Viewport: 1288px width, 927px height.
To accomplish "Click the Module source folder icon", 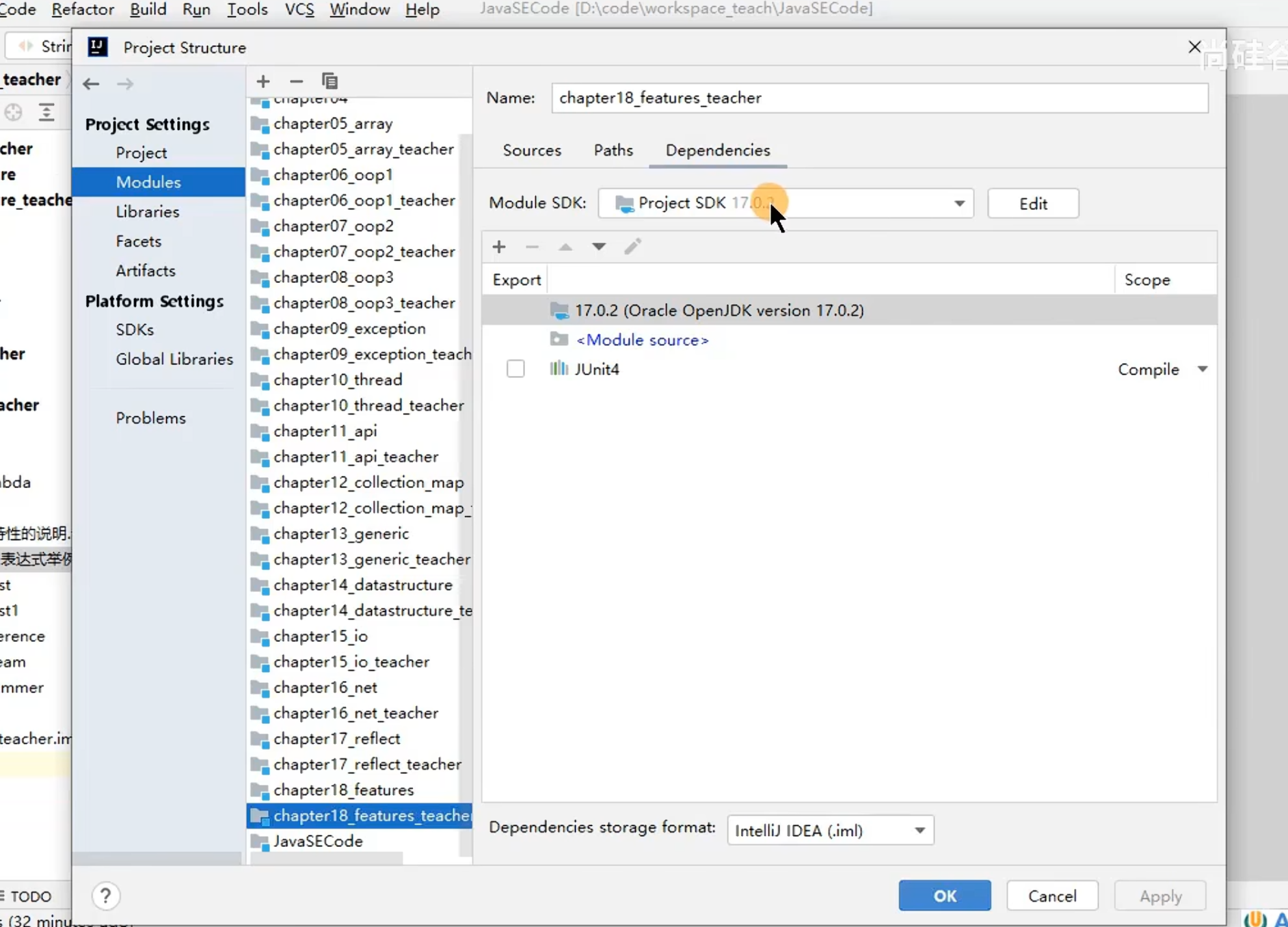I will 559,339.
